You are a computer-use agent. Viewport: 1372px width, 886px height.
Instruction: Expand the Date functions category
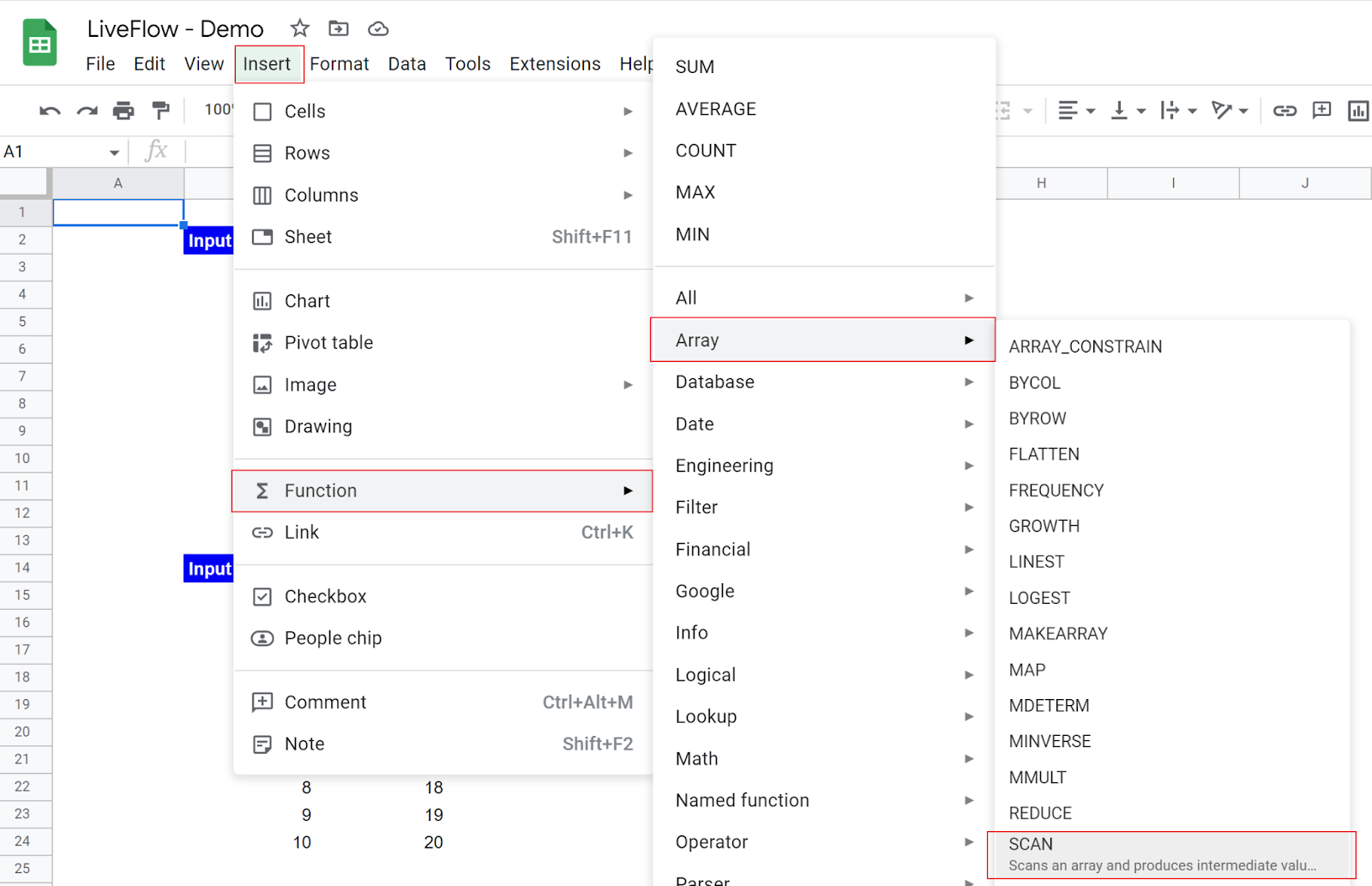click(824, 424)
